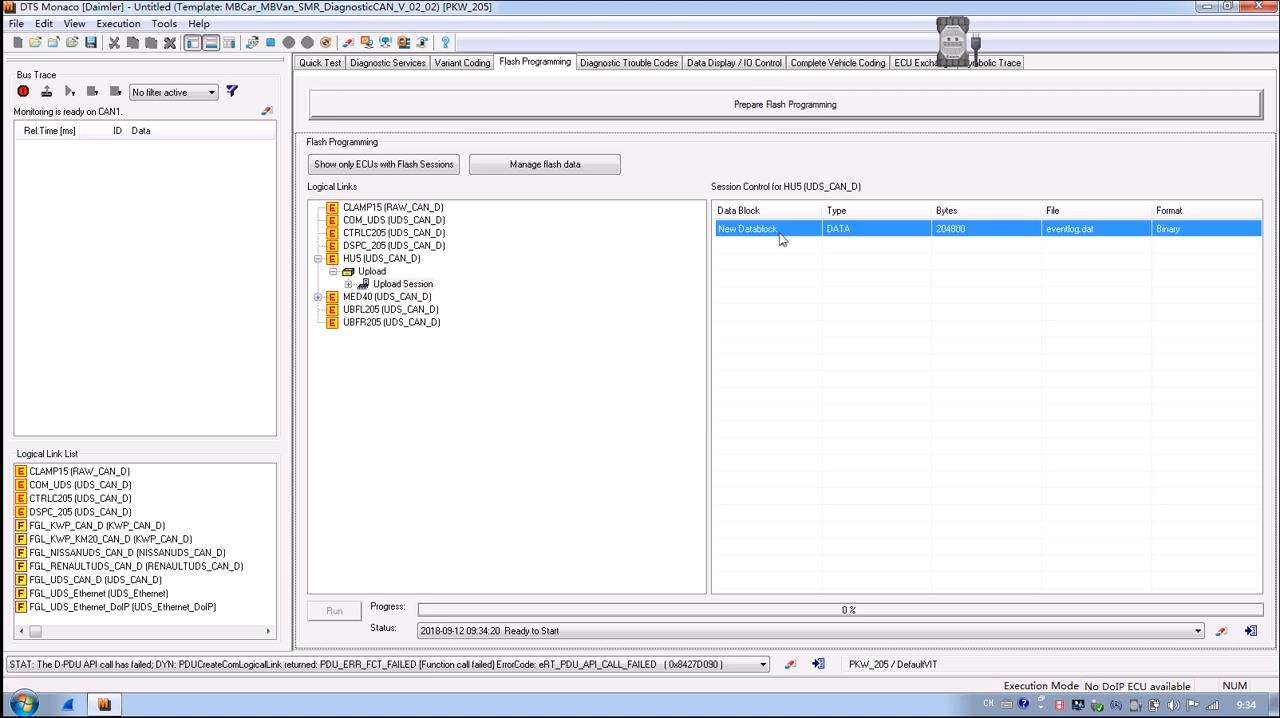Open the Bus Trace play button dropdown arrow
The height and width of the screenshot is (718, 1280).
point(75,93)
